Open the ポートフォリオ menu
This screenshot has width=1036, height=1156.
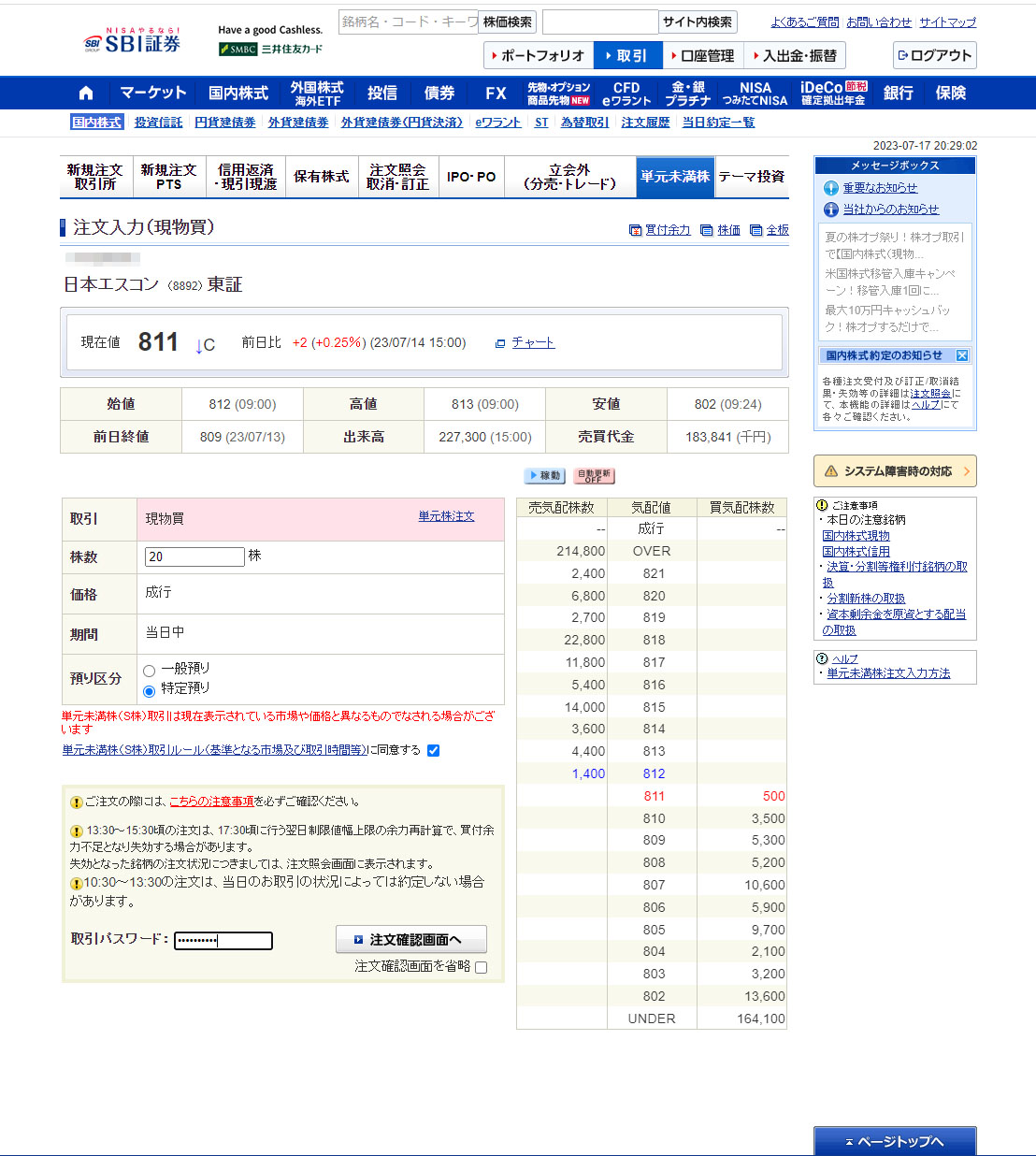(538, 56)
